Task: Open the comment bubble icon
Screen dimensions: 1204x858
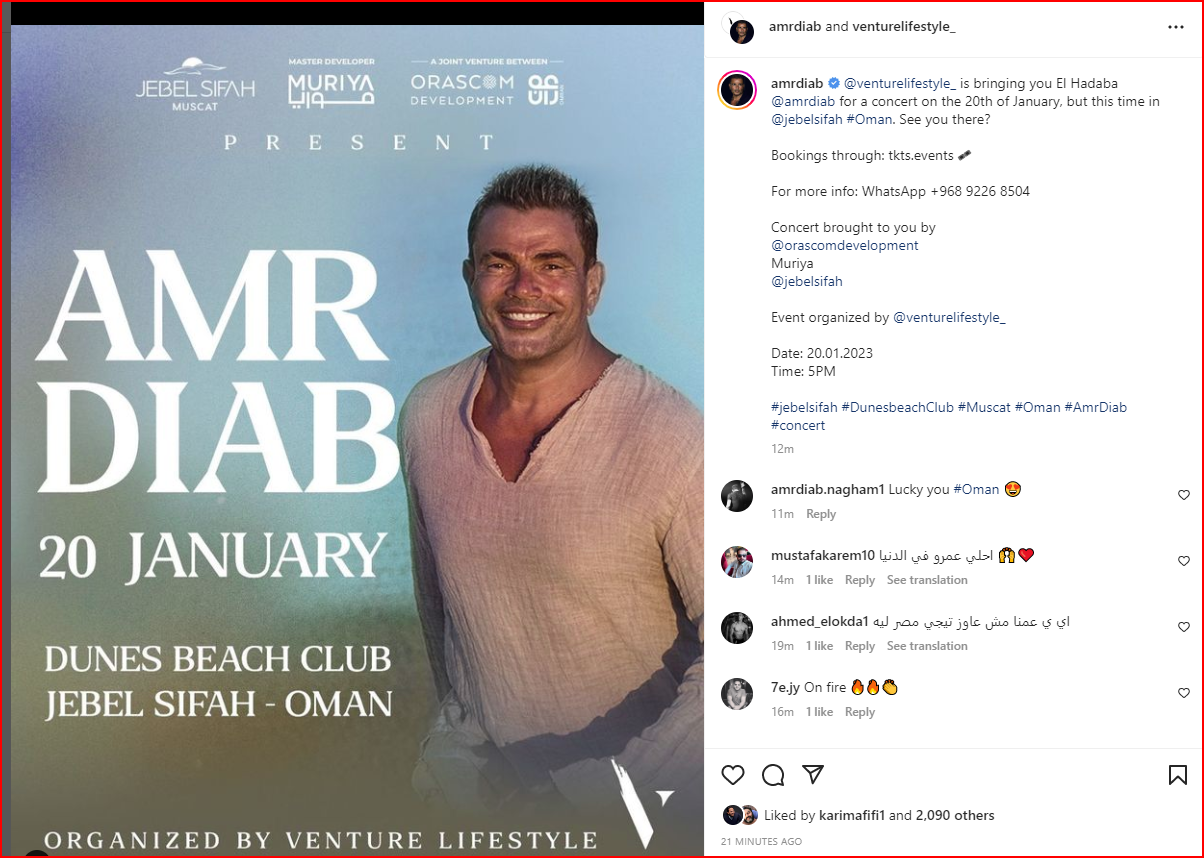Action: pos(773,775)
